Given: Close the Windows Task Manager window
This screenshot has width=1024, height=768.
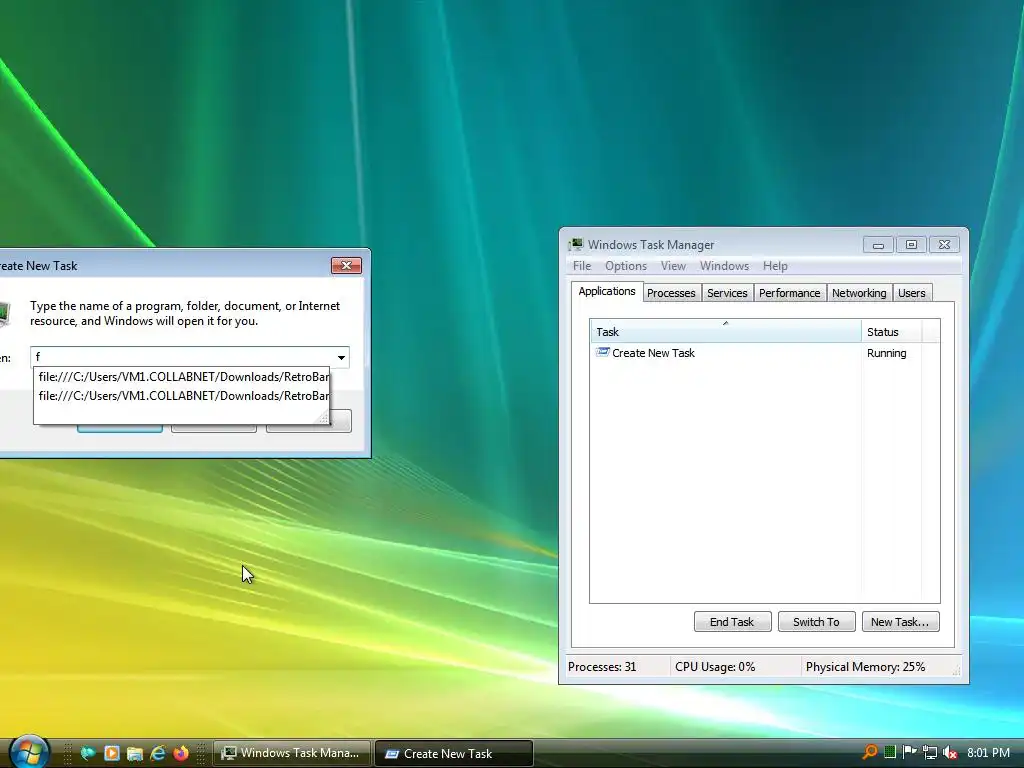Looking at the screenshot, I should click(x=944, y=245).
